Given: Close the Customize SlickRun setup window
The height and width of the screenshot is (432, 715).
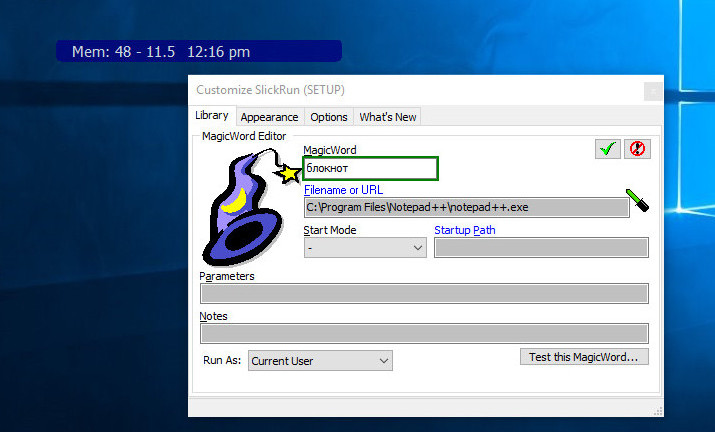Looking at the screenshot, I should pos(653,91).
